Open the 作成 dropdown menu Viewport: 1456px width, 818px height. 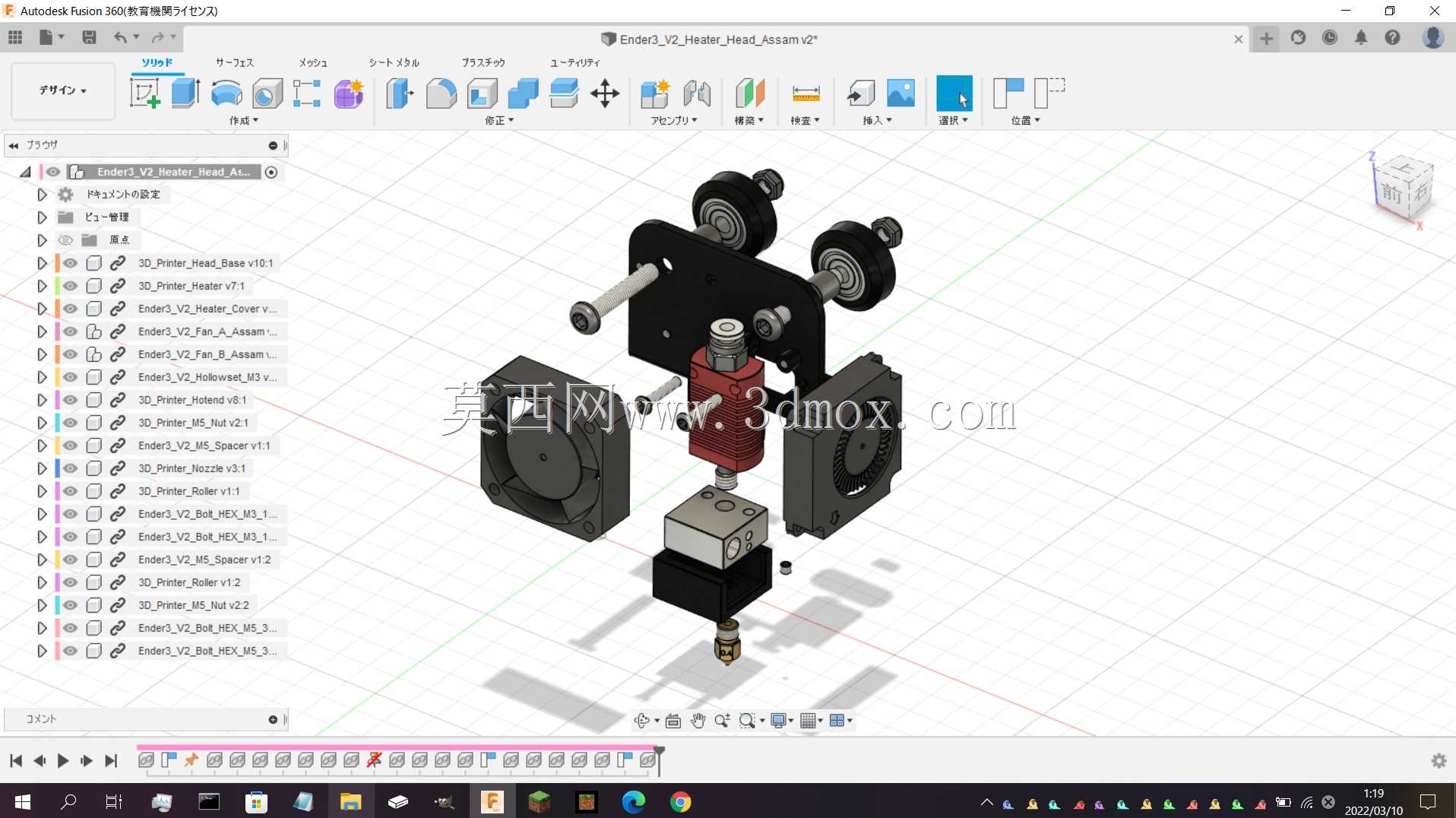click(244, 121)
